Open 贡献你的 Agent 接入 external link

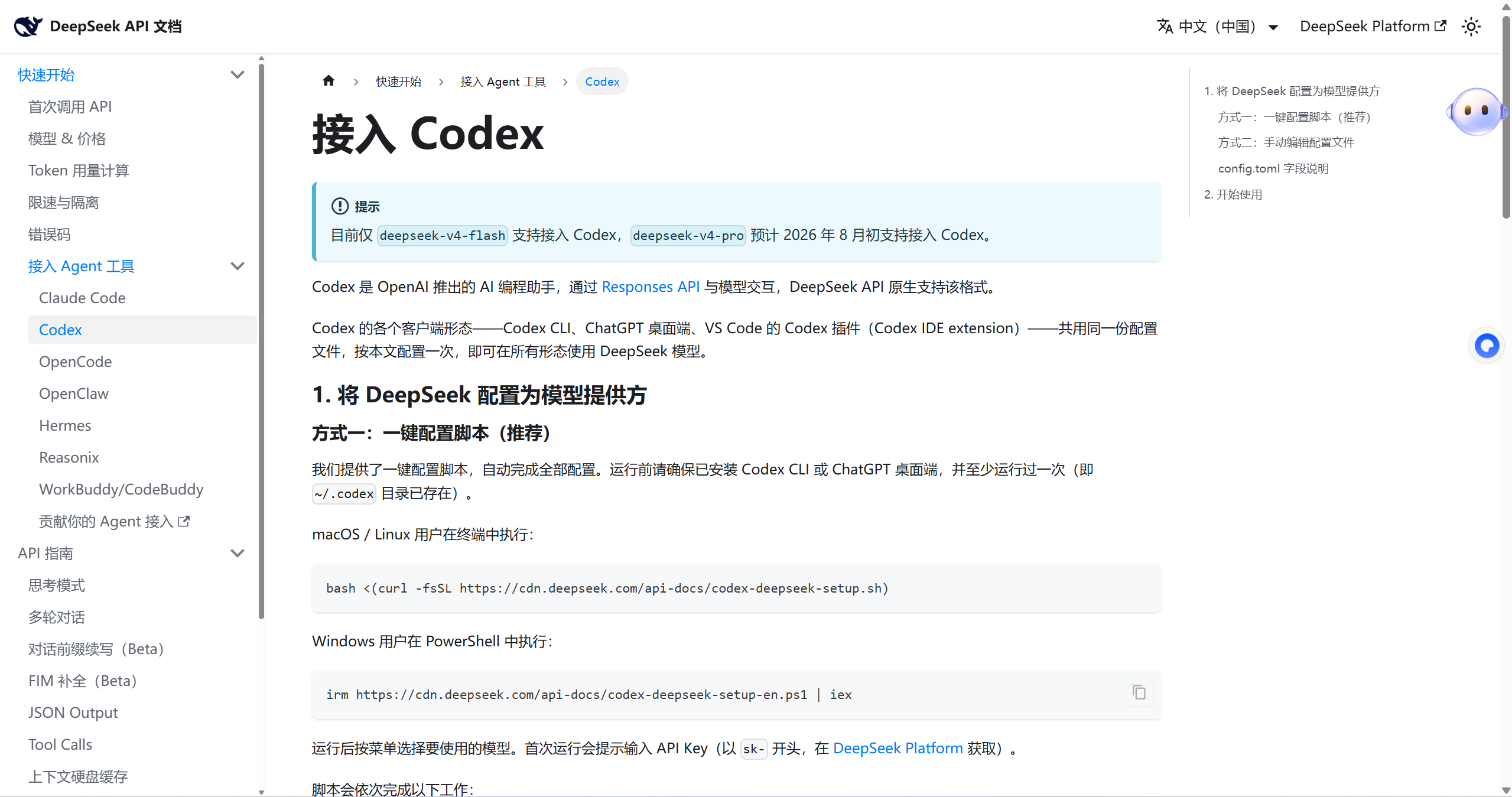pos(114,522)
